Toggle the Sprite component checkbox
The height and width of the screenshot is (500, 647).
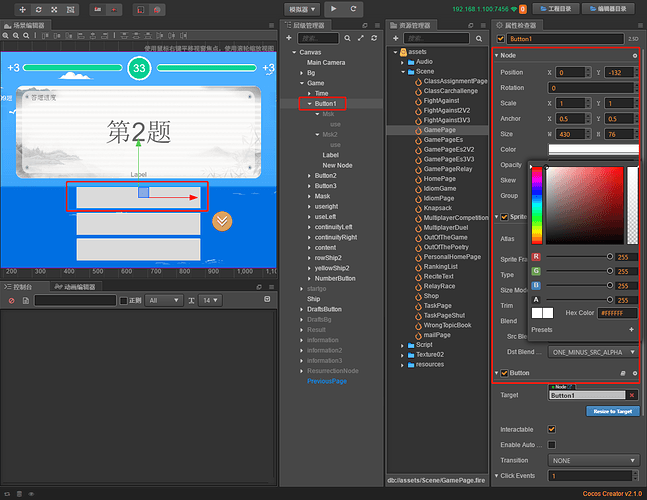click(504, 217)
